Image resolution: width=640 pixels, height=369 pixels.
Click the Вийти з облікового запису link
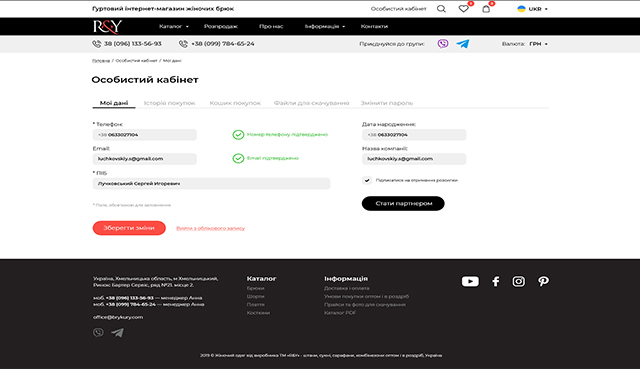tap(211, 228)
